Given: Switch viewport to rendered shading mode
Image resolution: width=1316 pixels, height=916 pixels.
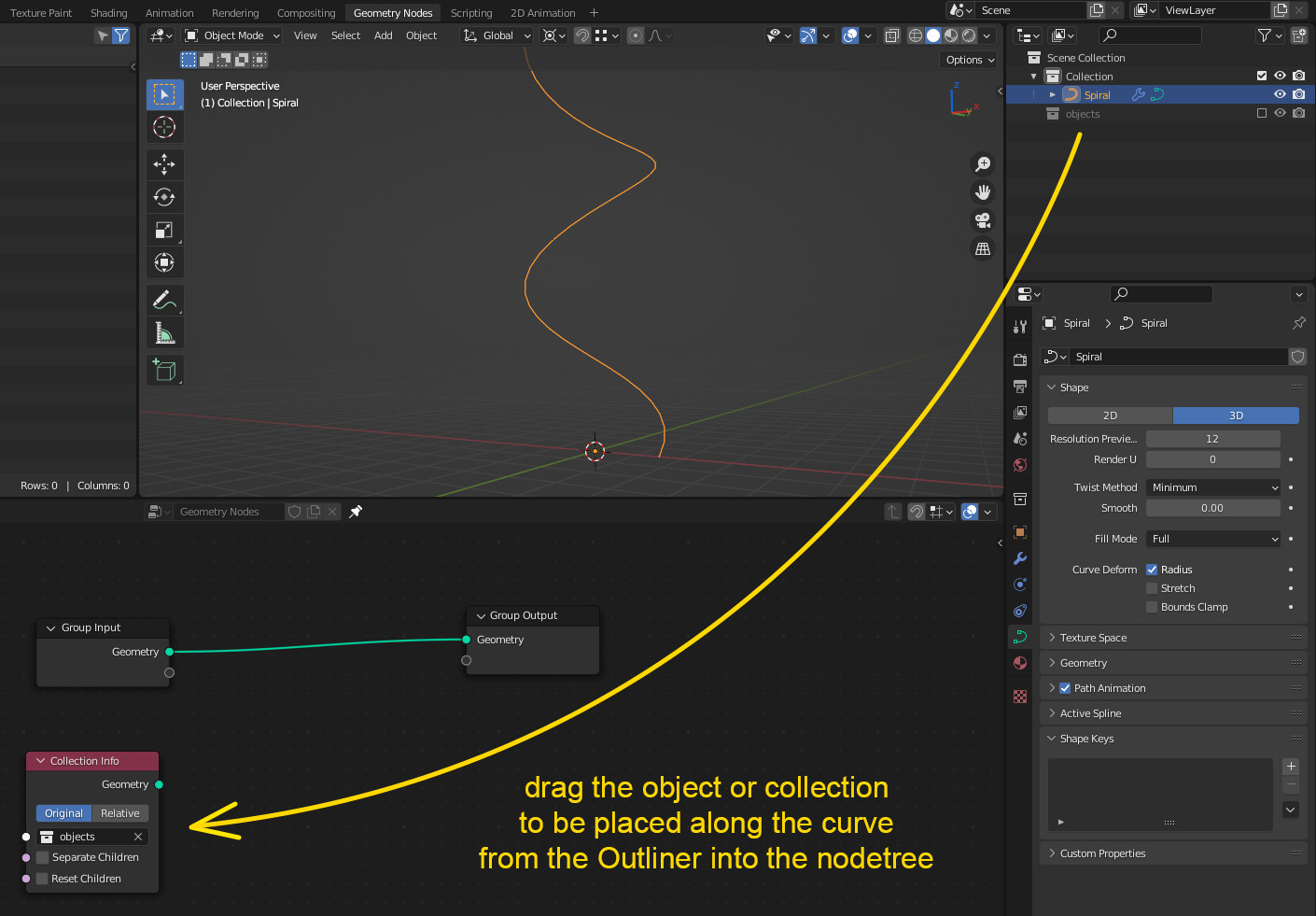Looking at the screenshot, I should tap(969, 35).
